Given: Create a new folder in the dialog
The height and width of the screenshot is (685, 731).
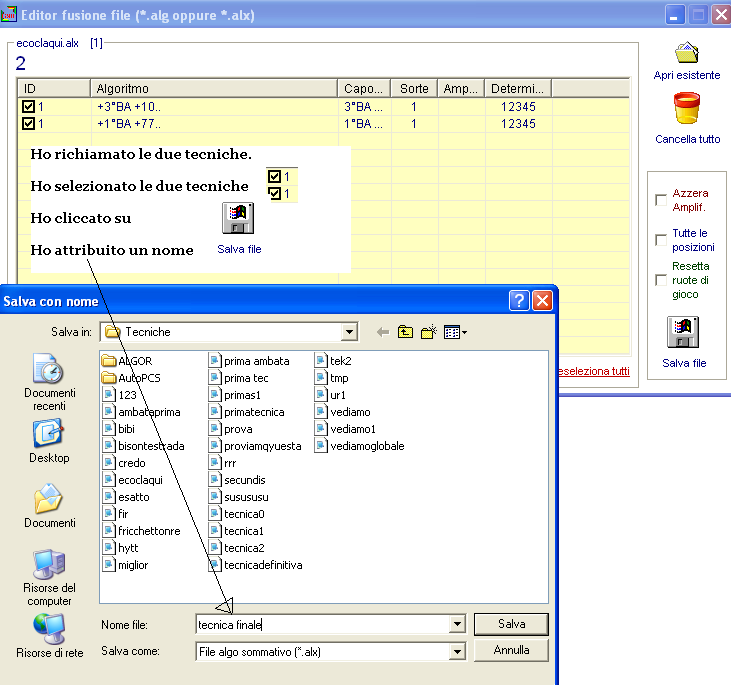Looking at the screenshot, I should click(430, 332).
